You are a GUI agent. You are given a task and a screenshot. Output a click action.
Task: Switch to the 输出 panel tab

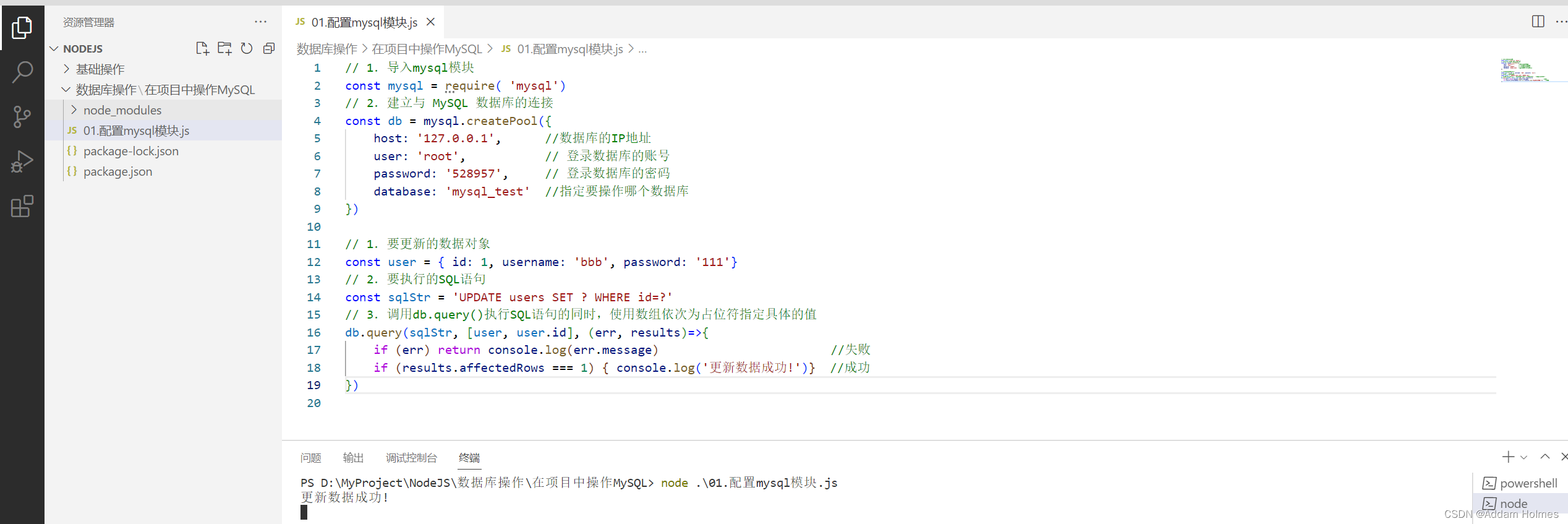[x=353, y=458]
